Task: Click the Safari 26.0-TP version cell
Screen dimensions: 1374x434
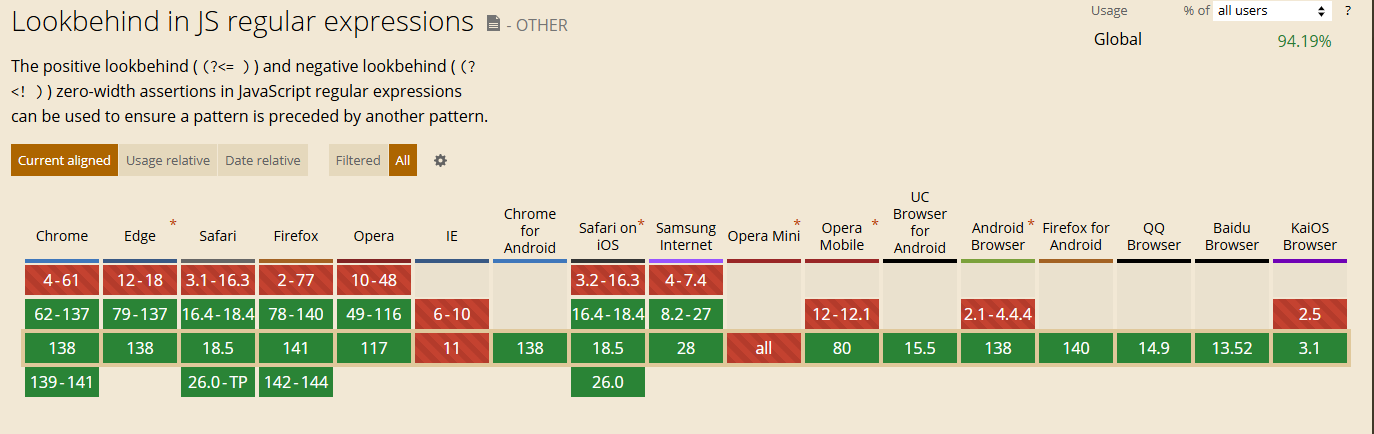Action: [x=218, y=382]
